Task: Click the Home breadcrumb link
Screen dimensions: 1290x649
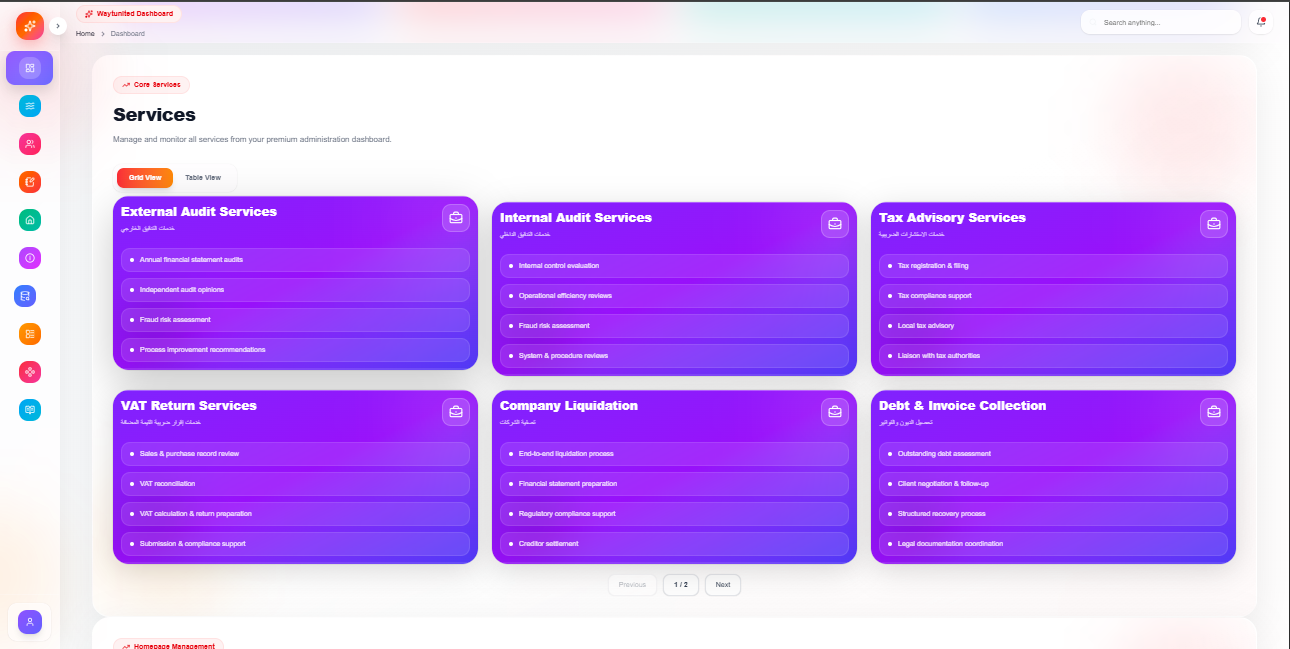Action: point(85,34)
